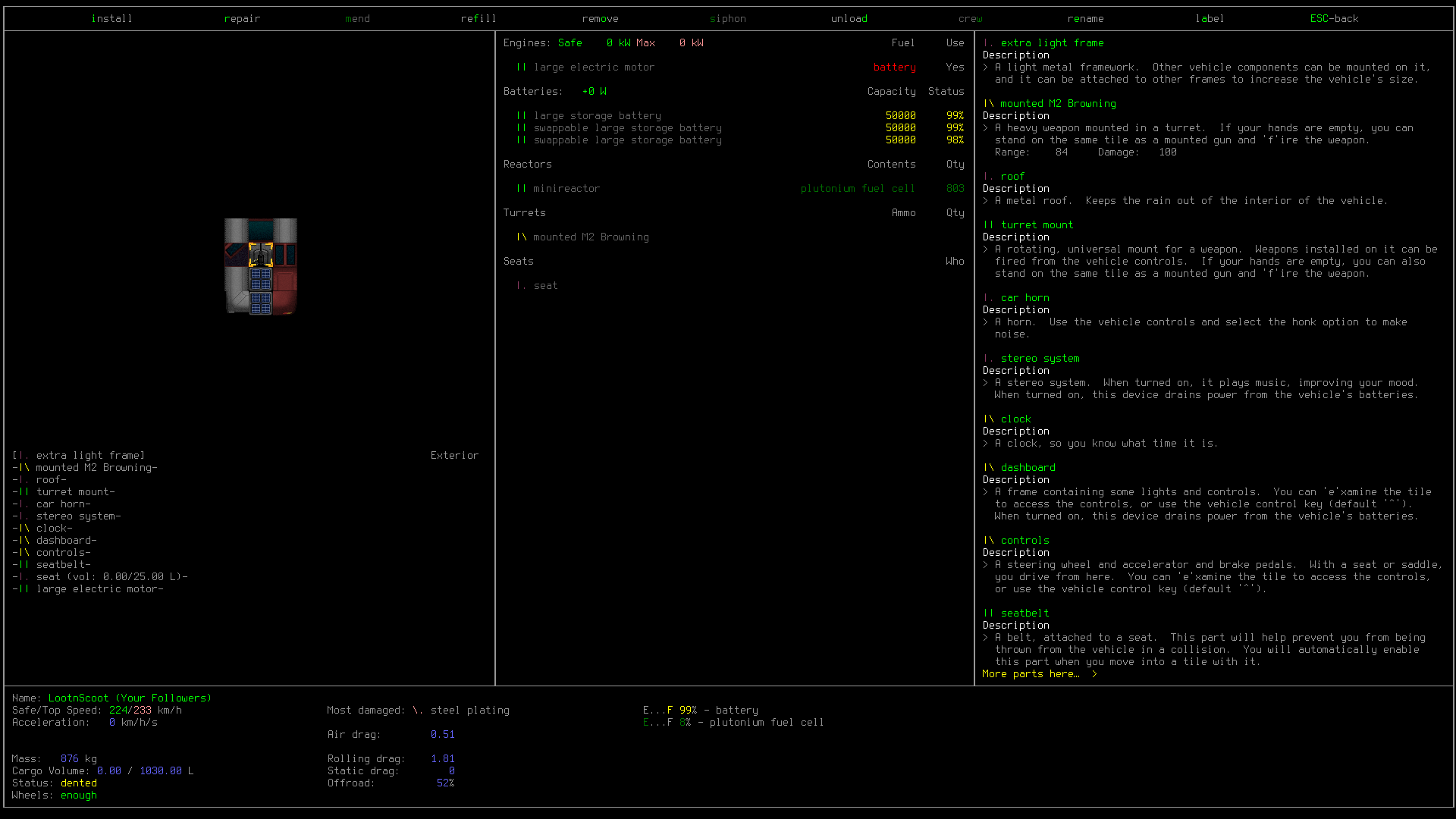This screenshot has width=1456, height=819.
Task: Click the red battery fuel label
Action: [895, 67]
